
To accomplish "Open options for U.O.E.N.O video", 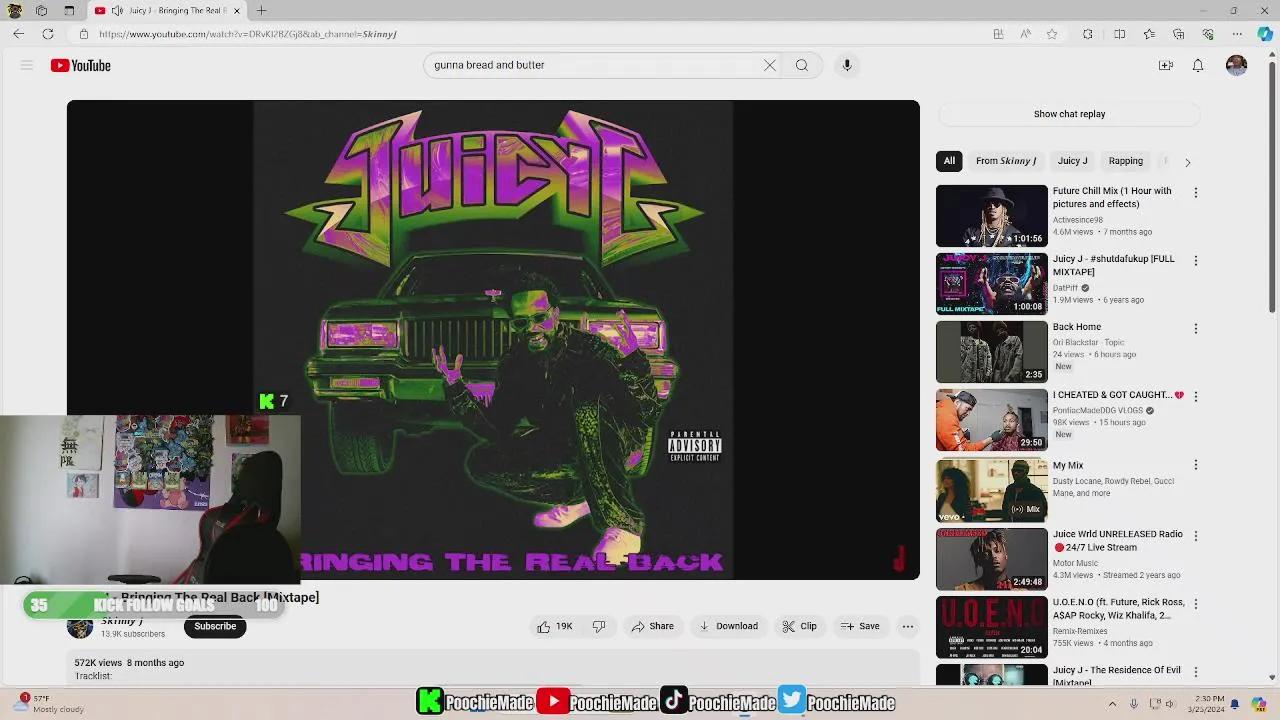I will [1195, 604].
